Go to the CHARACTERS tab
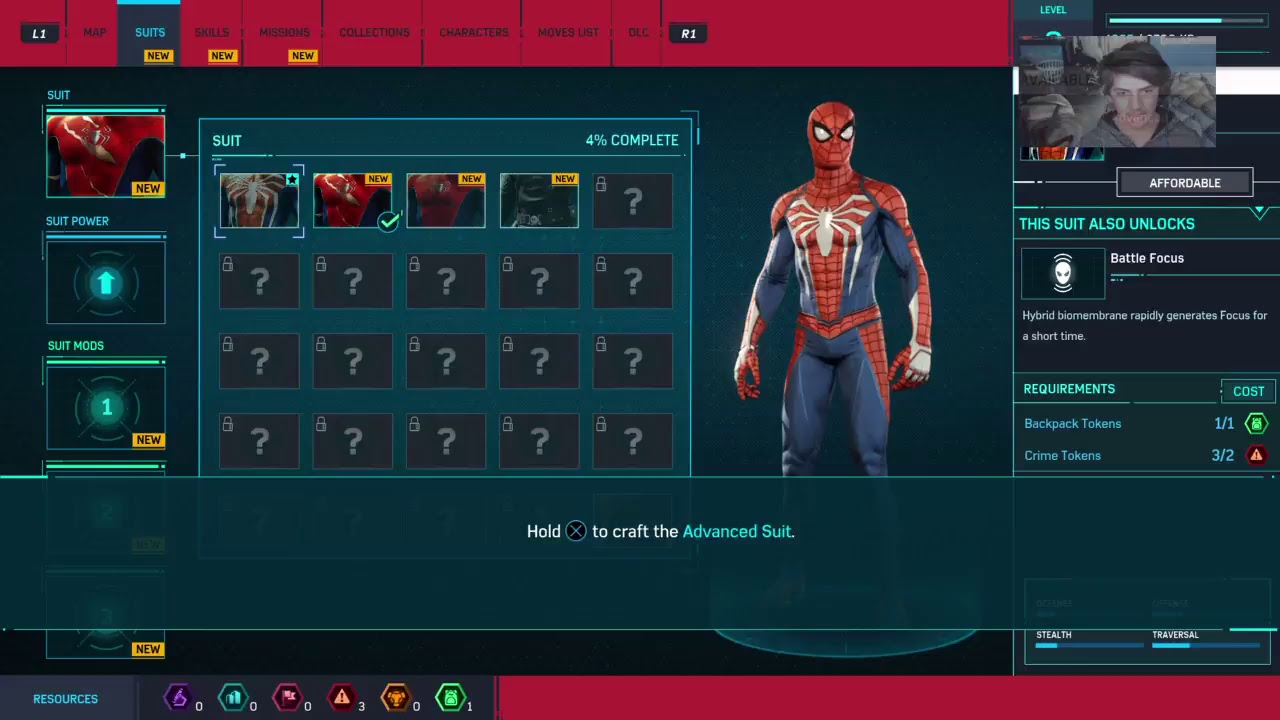Screen dimensions: 1280x720 tap(474, 33)
